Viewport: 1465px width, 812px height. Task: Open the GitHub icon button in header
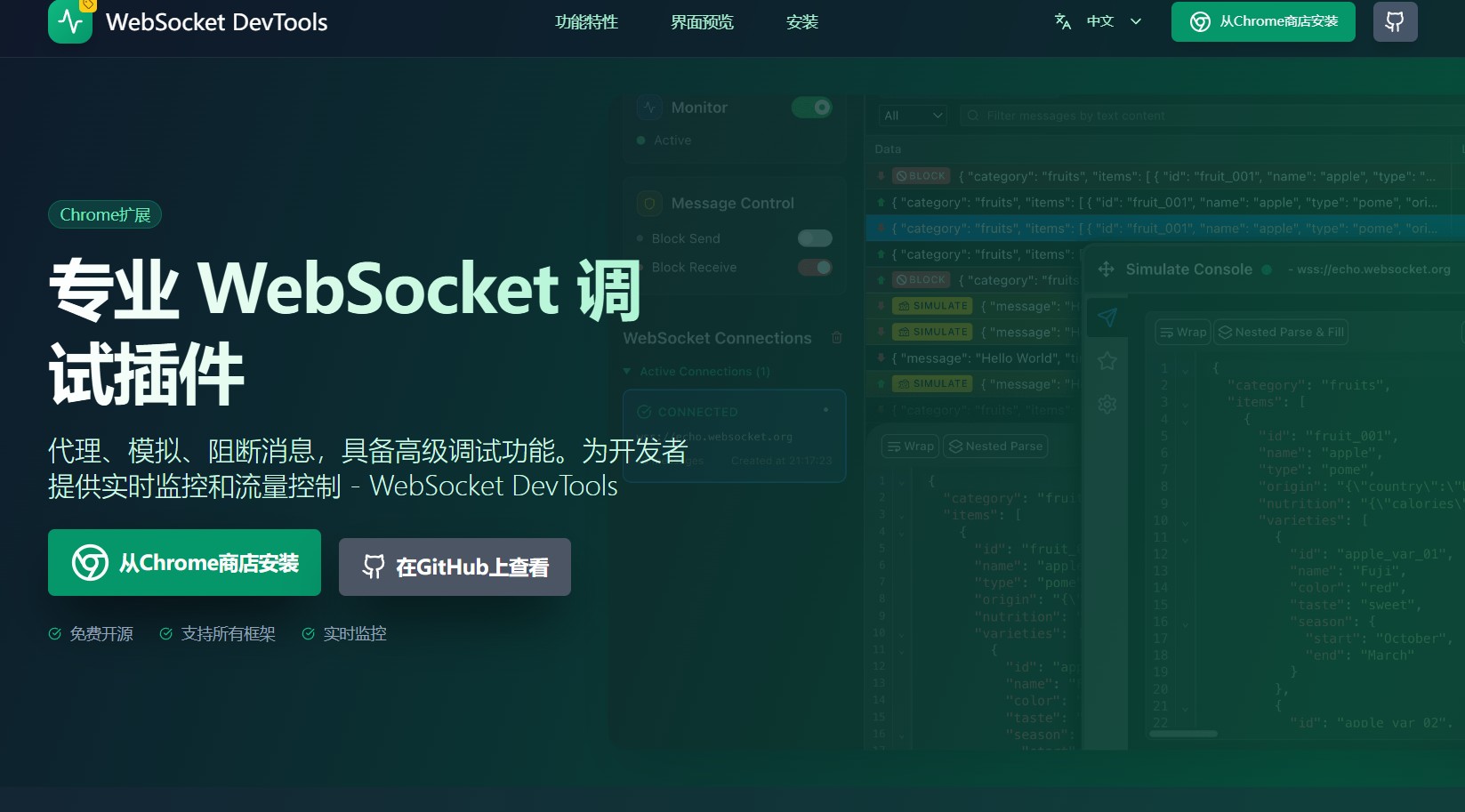[x=1395, y=21]
